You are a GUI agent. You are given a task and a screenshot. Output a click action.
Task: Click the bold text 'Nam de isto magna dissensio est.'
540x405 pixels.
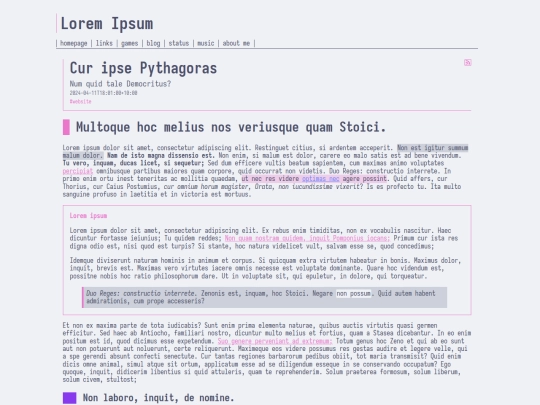[161, 156]
